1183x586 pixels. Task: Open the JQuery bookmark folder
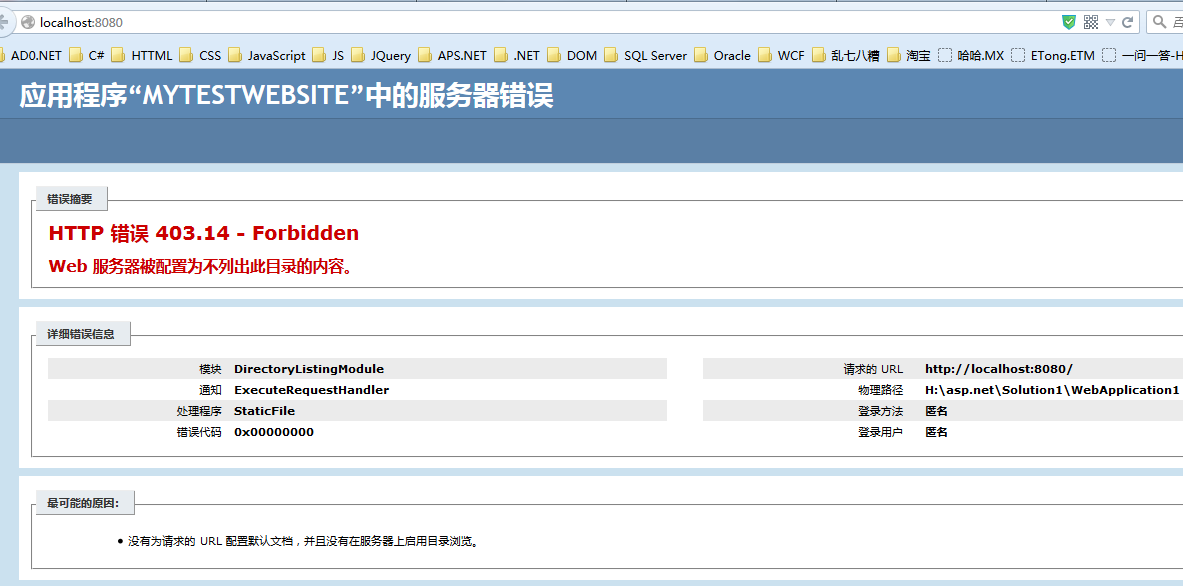pos(381,55)
